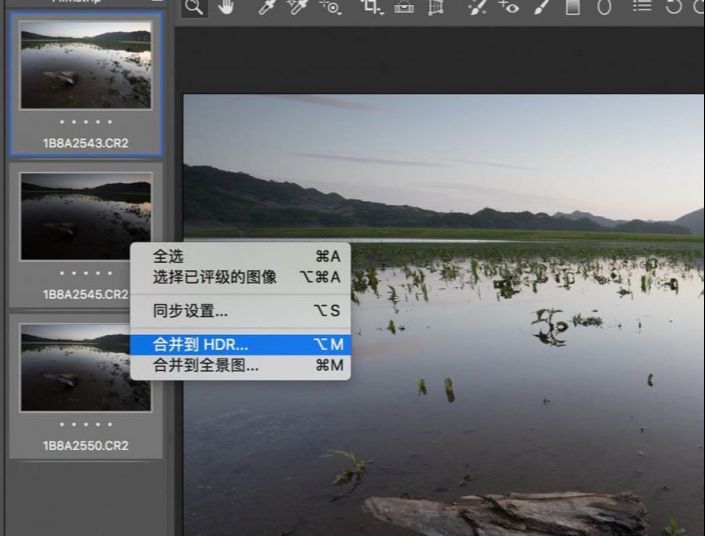This screenshot has height=536, width=705.
Task: Select the Crop tool
Action: click(372, 7)
